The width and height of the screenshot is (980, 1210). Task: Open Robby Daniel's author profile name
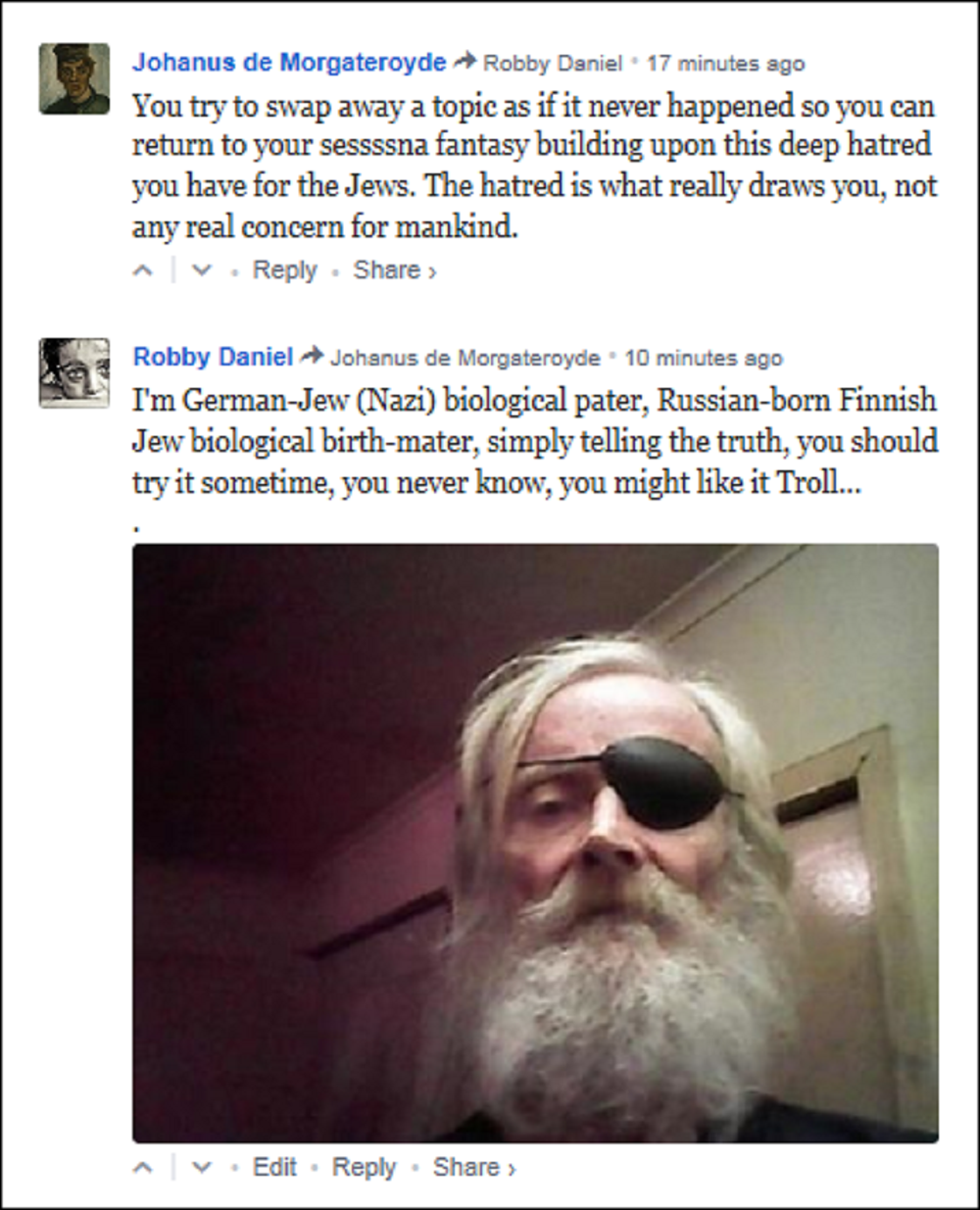tap(213, 357)
